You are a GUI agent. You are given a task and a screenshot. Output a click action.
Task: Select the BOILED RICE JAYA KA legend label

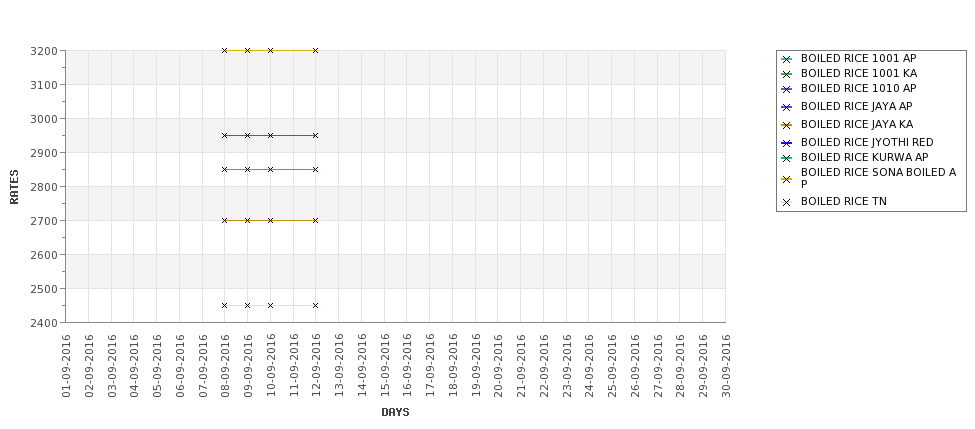click(x=857, y=124)
